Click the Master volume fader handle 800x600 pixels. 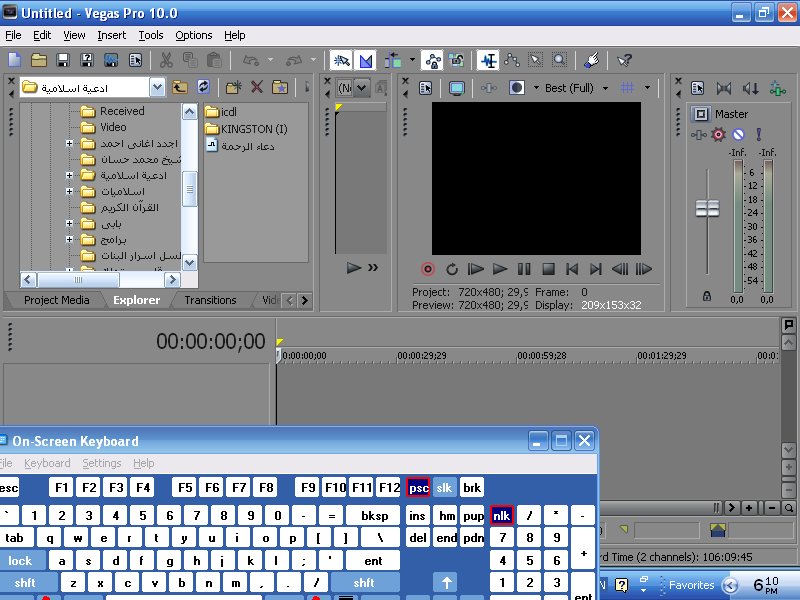click(x=707, y=208)
